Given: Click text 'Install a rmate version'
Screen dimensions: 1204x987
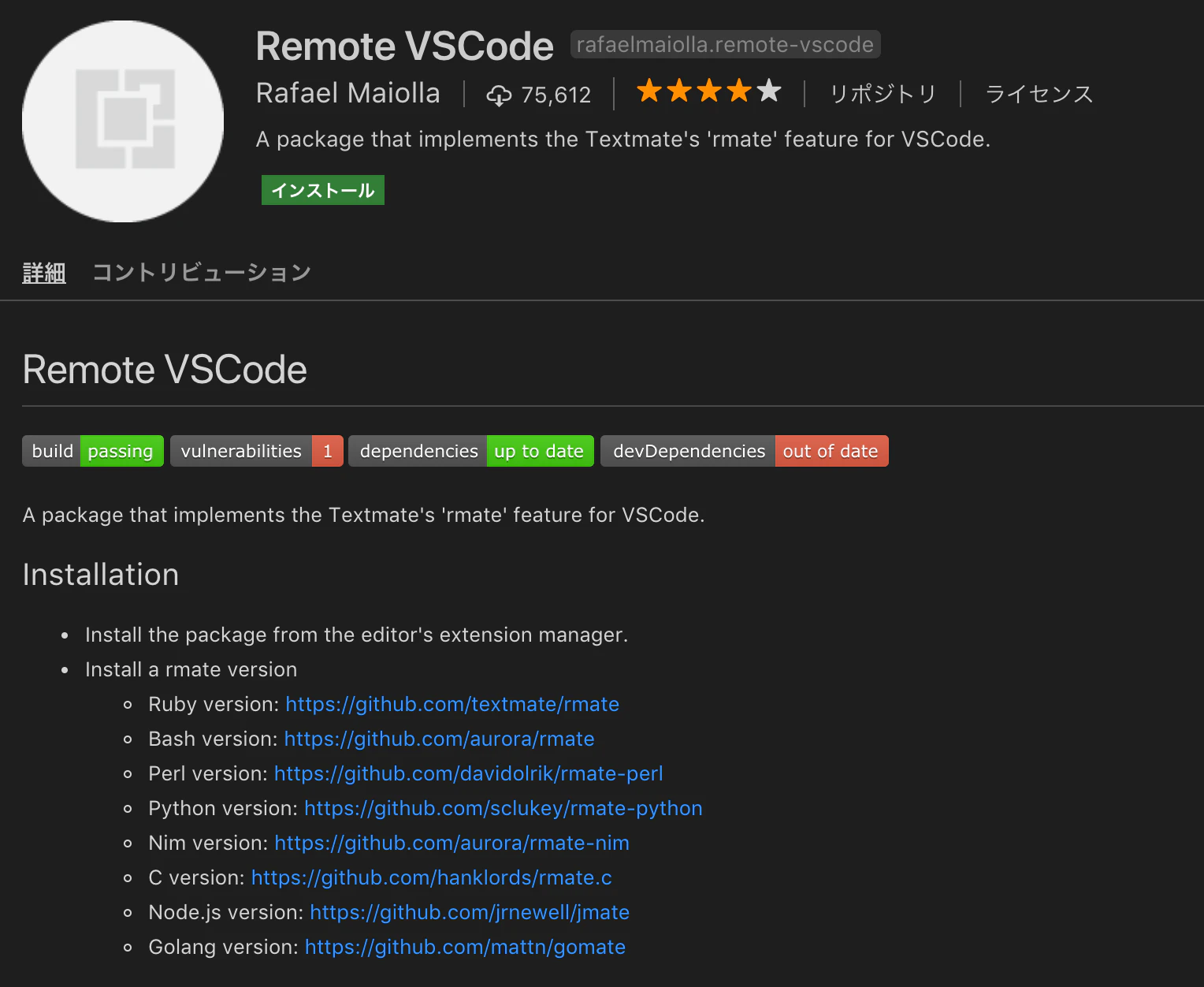Looking at the screenshot, I should [x=191, y=669].
